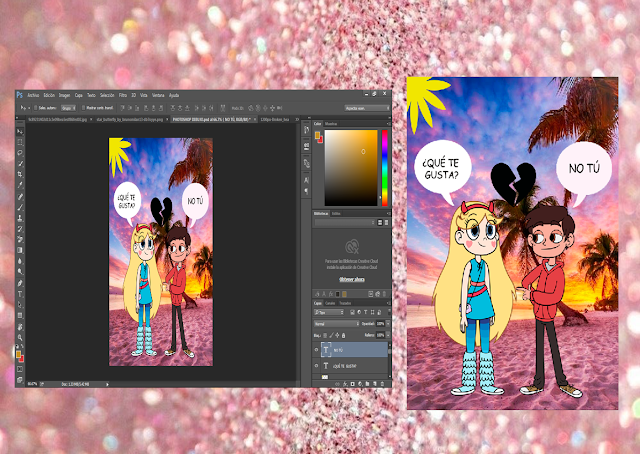Select the Clone Stamp tool
Image resolution: width=640 pixels, height=454 pixels.
(x=20, y=218)
